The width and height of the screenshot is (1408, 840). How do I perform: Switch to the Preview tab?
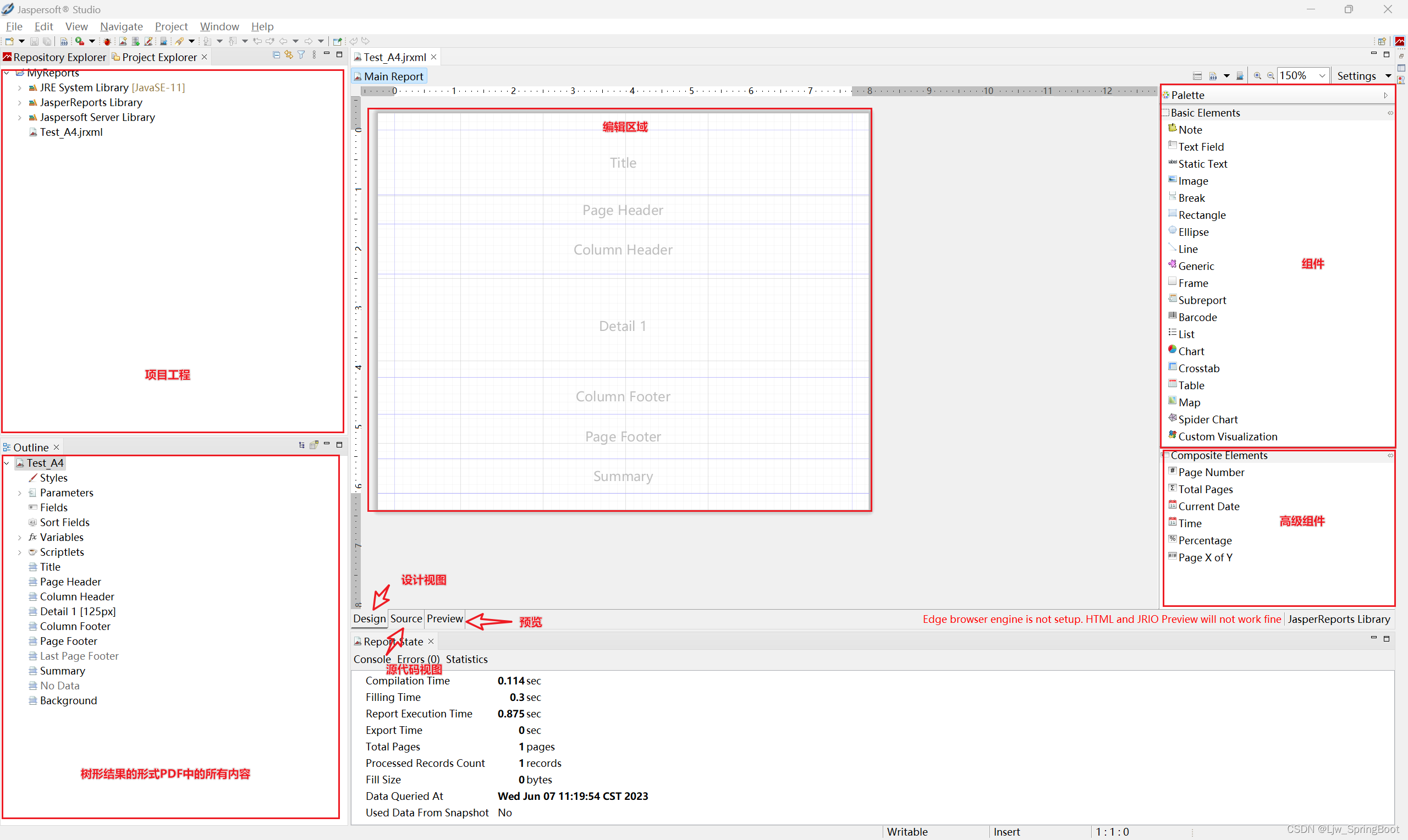444,619
